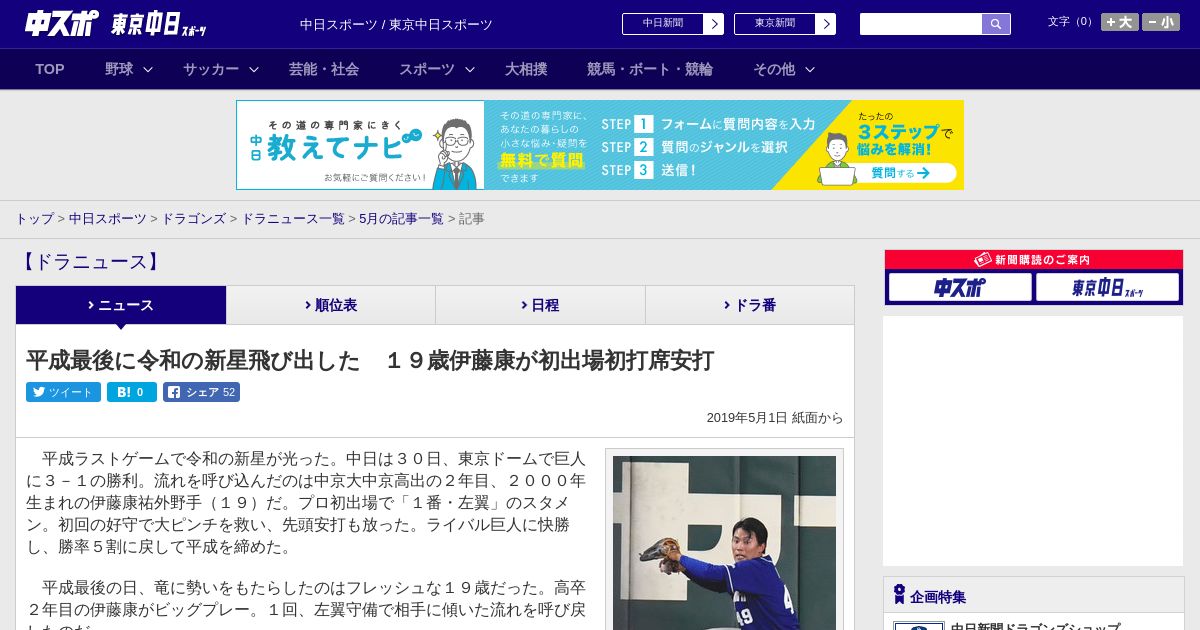The height and width of the screenshot is (630, 1200).
Task: Click the date 2019年5月1日 紙面から
Action: point(775,418)
